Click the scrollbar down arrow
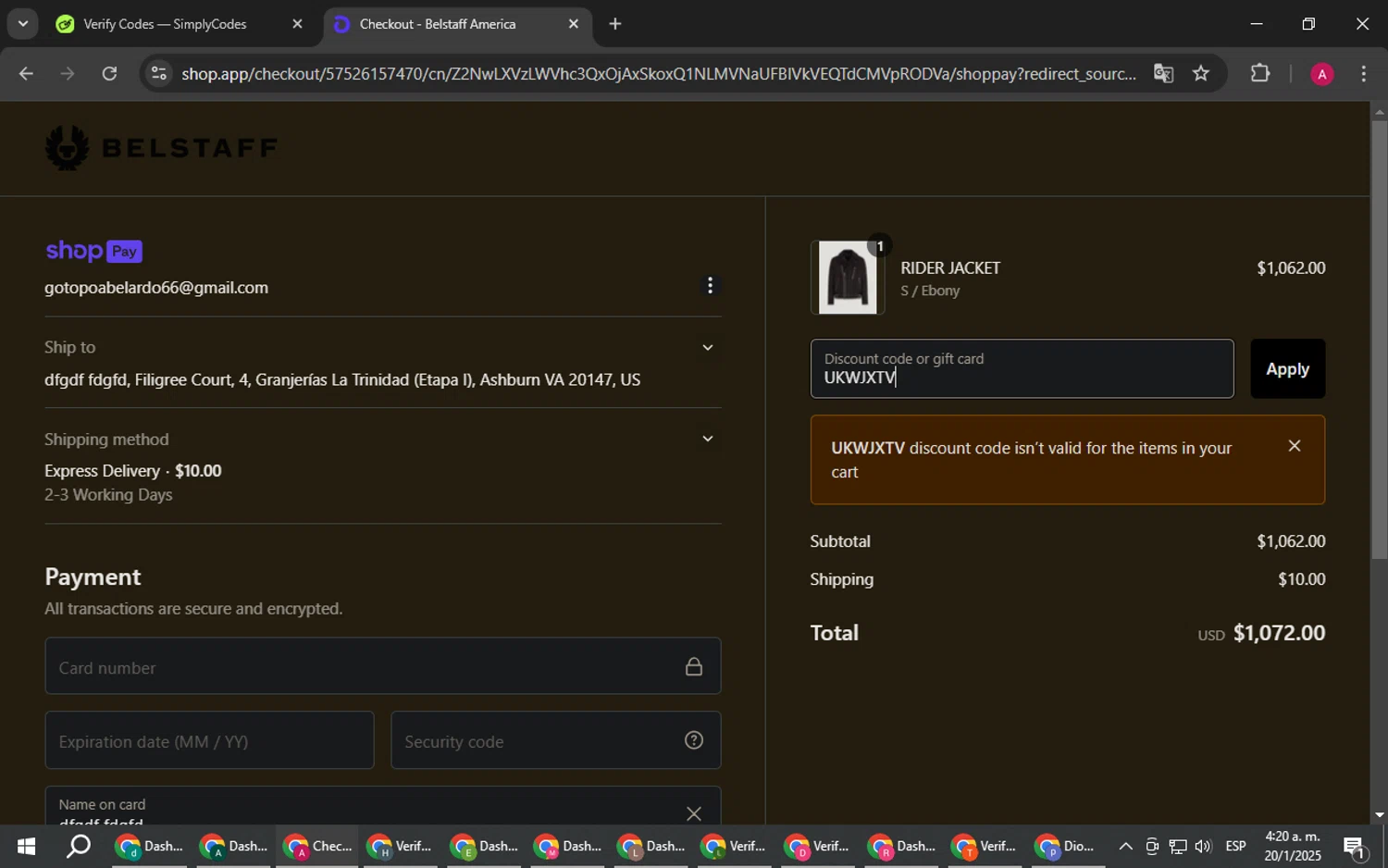The height and width of the screenshot is (868, 1388). point(1379,815)
